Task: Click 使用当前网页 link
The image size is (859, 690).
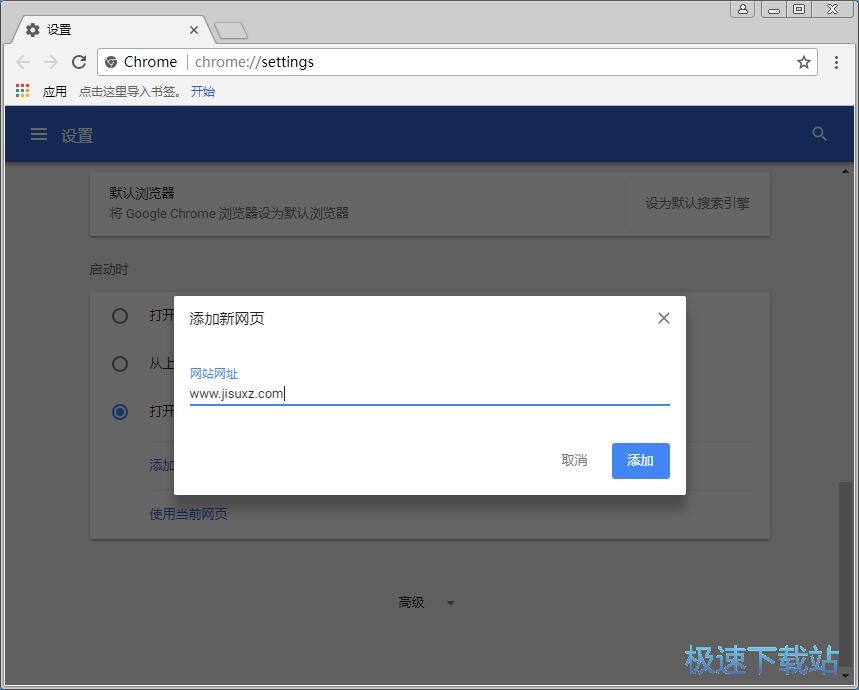Action: (188, 514)
